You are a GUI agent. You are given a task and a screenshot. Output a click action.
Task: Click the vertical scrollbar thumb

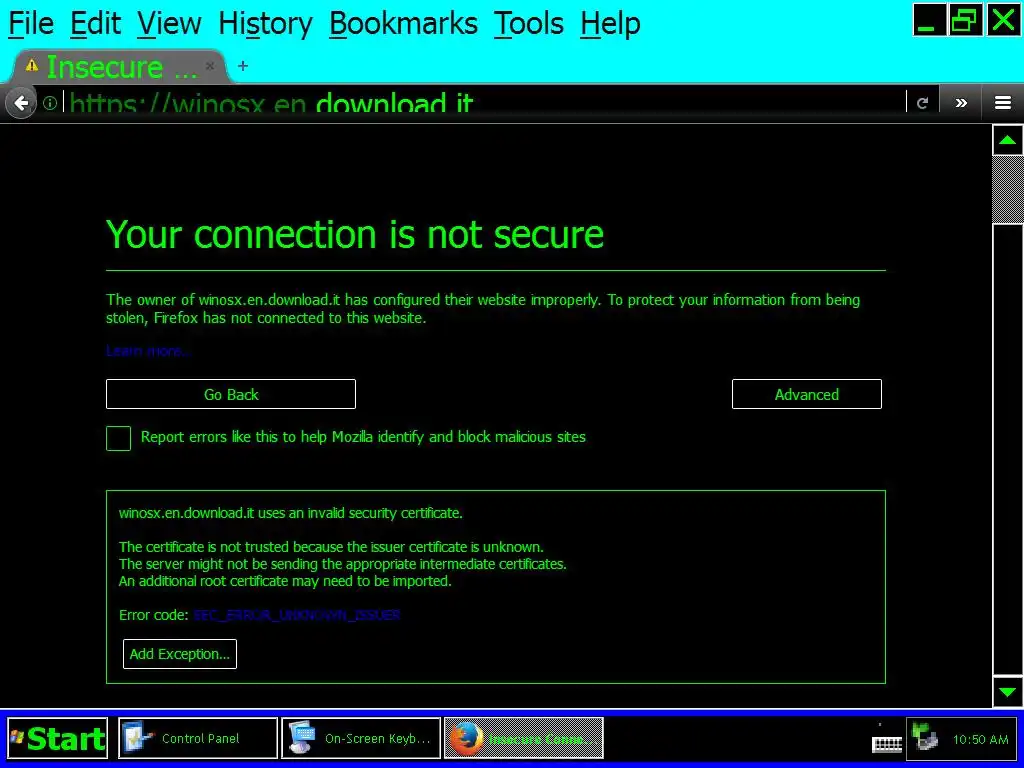pyautogui.click(x=1007, y=189)
